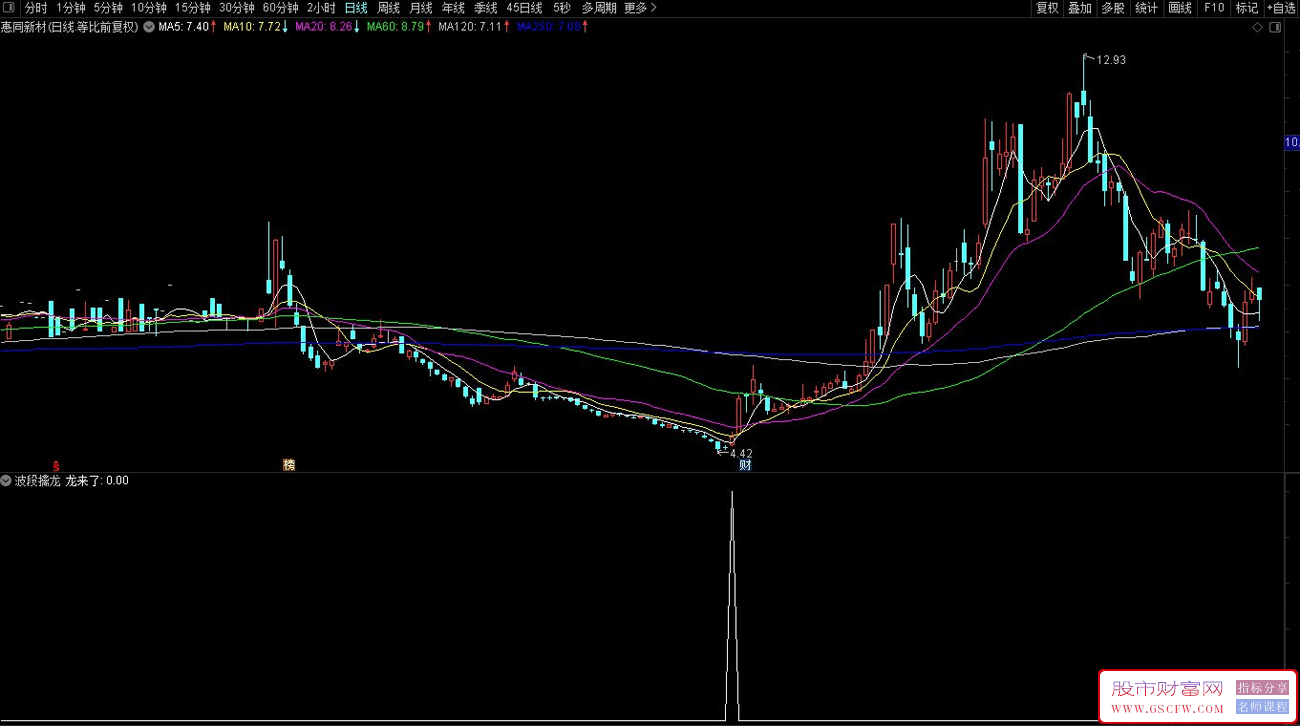Image resolution: width=1300 pixels, height=726 pixels.
Task: Click the MA120: 7.11 value
Action: [x=470, y=27]
